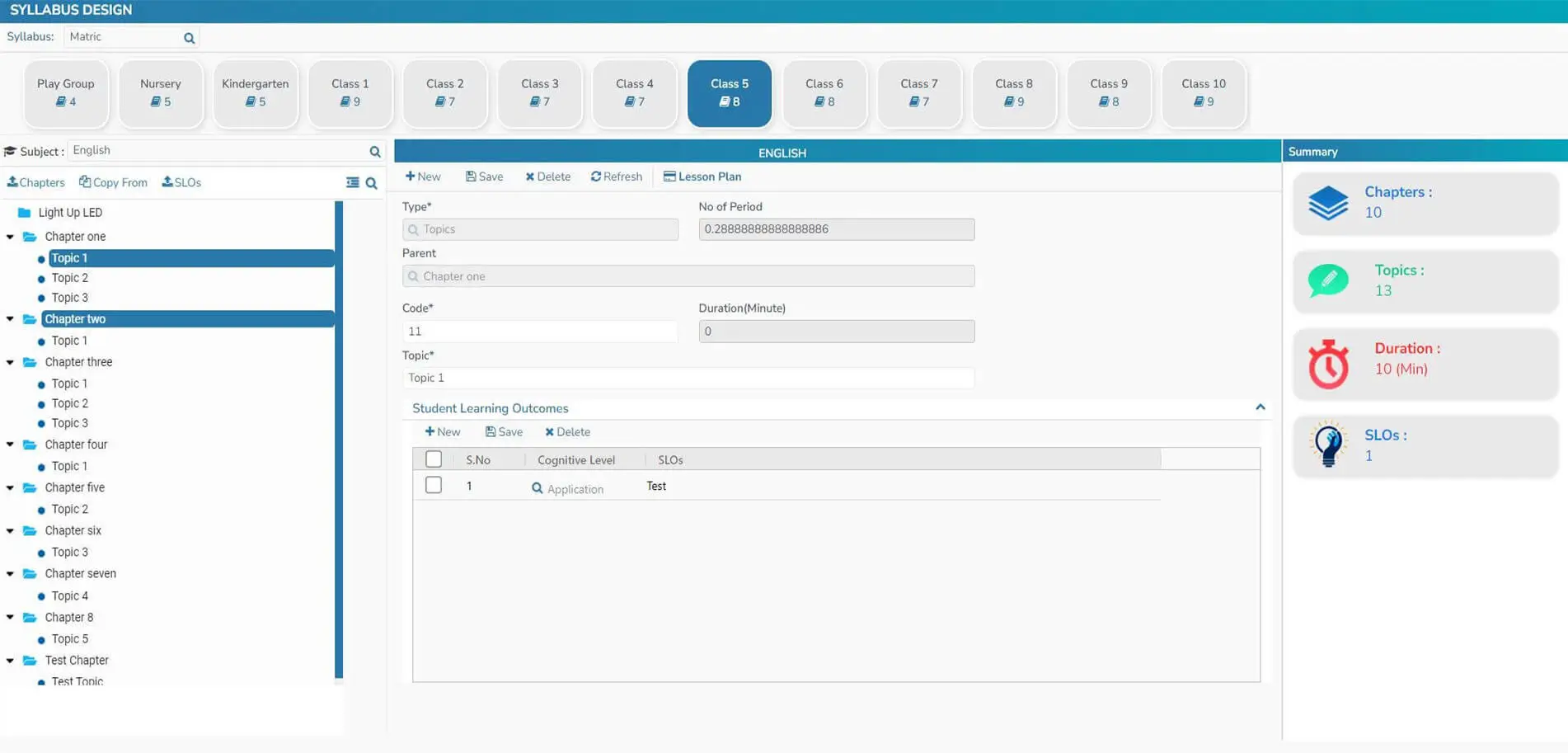Tick the select-all checkbox in SLO header

(x=434, y=459)
